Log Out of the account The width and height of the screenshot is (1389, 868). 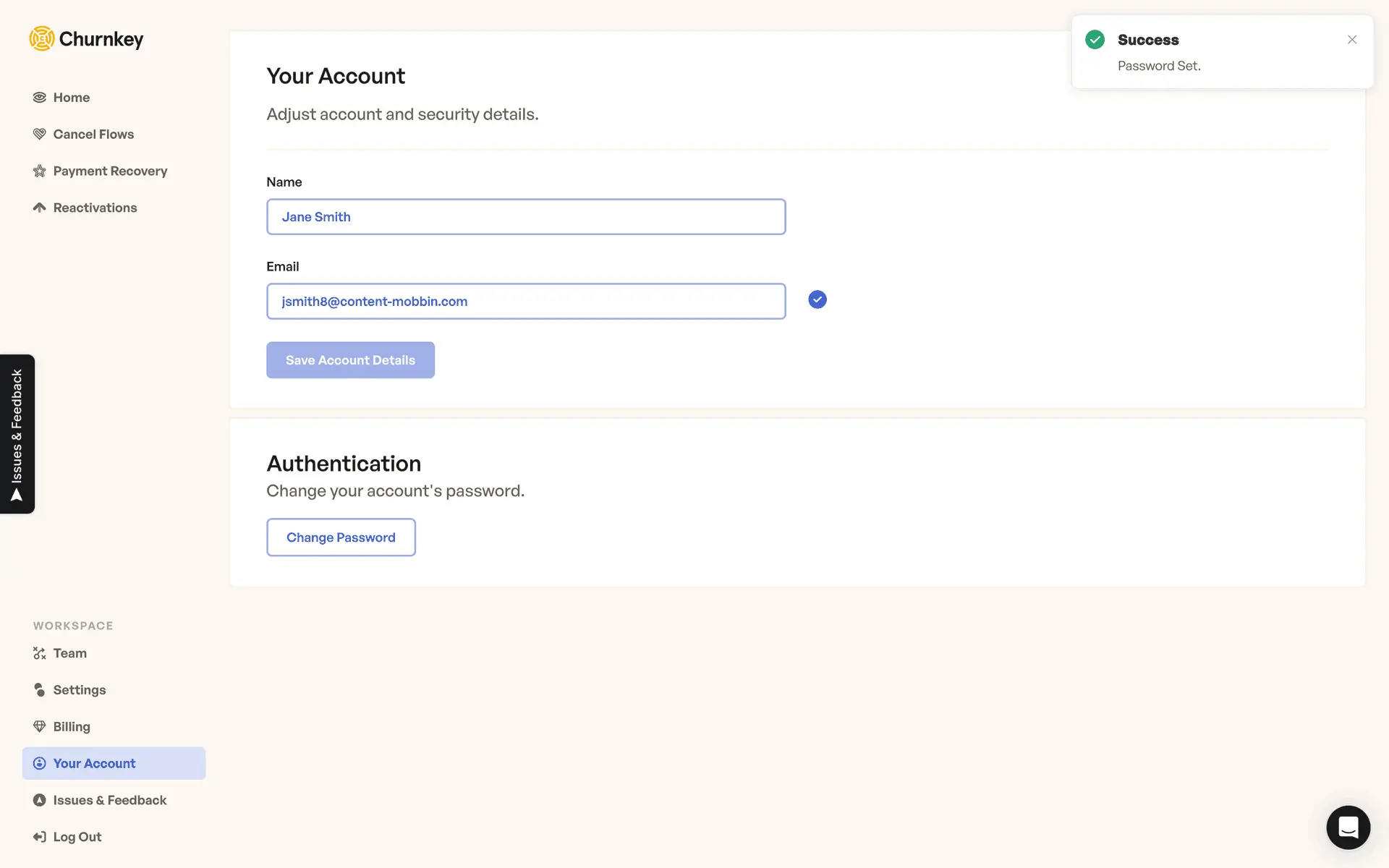[77, 837]
